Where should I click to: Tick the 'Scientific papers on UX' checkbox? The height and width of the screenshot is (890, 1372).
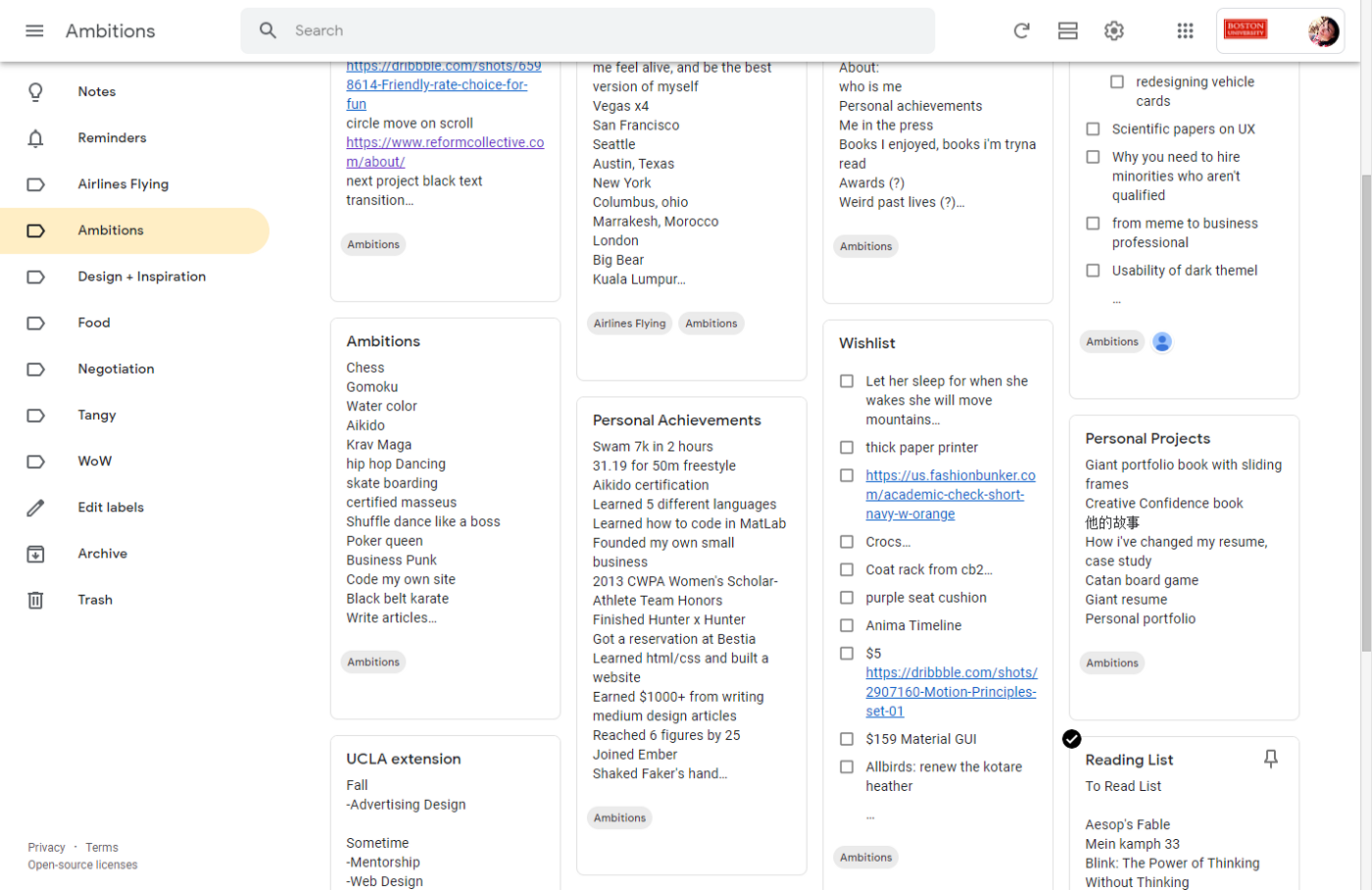(x=1093, y=129)
